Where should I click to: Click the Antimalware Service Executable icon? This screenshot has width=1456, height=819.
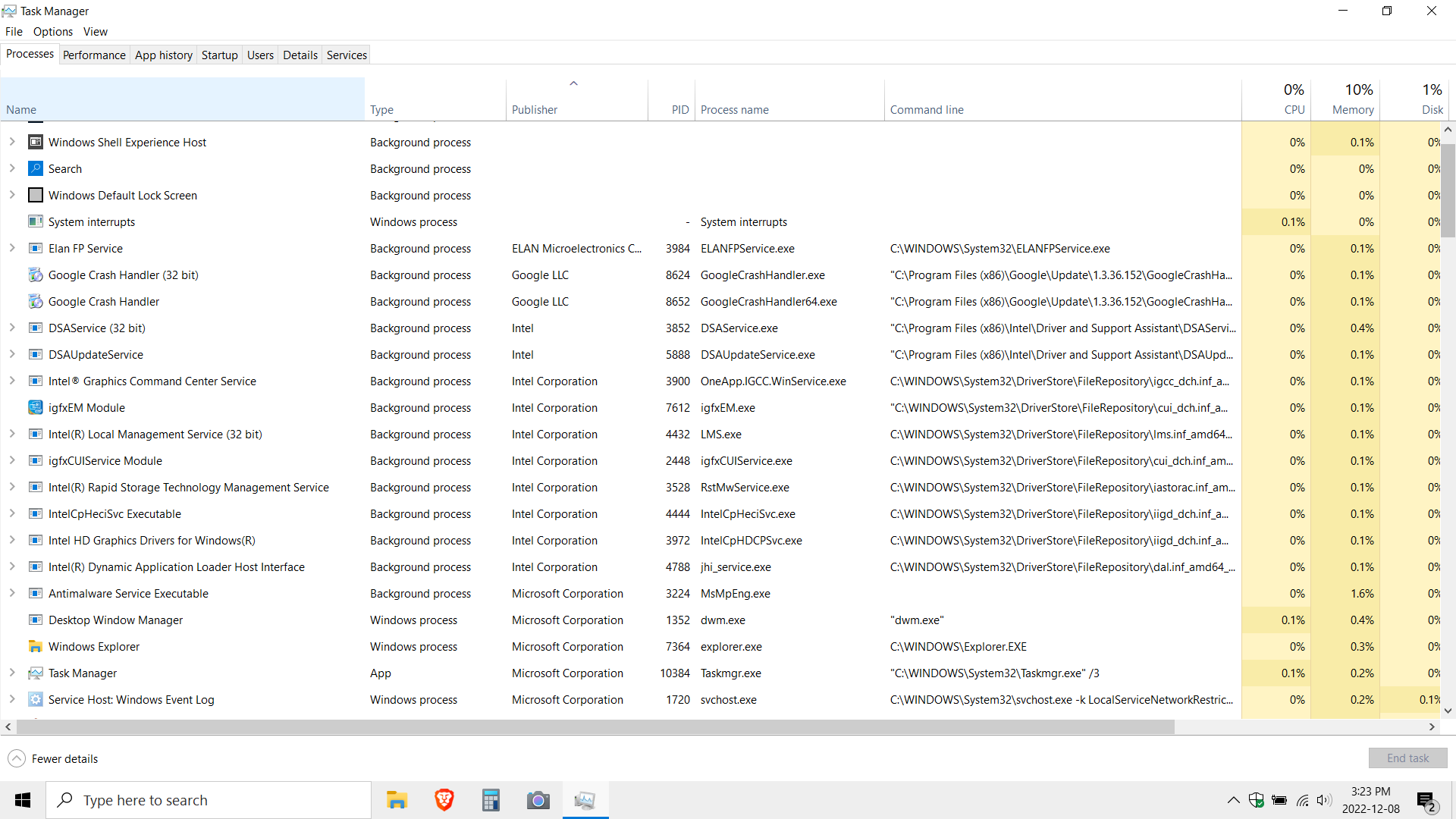click(35, 593)
